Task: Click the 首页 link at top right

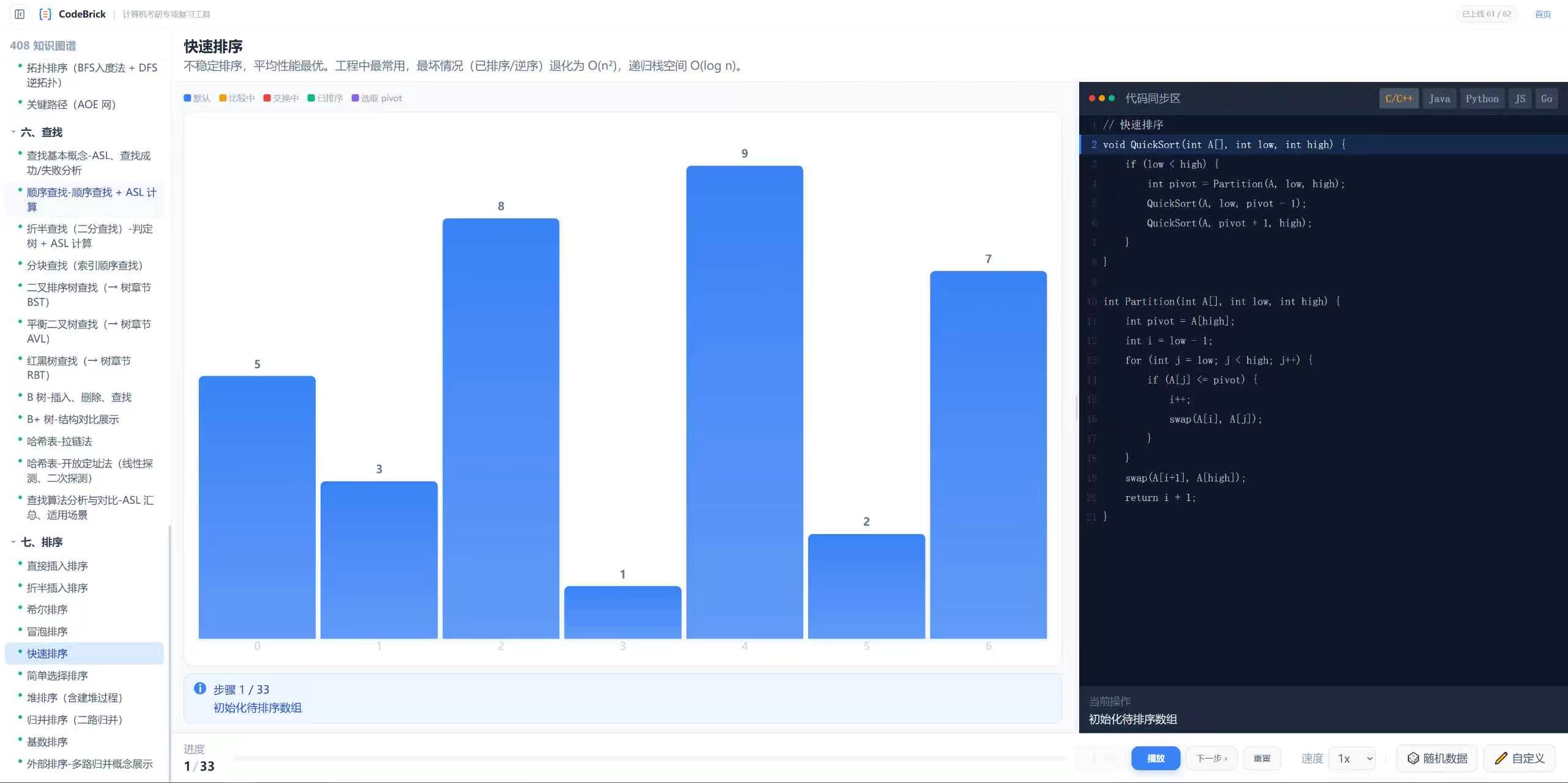Action: tap(1543, 14)
